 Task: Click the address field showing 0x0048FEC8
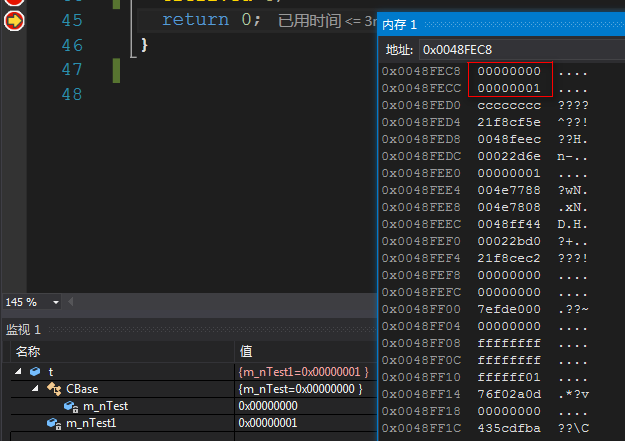point(522,50)
